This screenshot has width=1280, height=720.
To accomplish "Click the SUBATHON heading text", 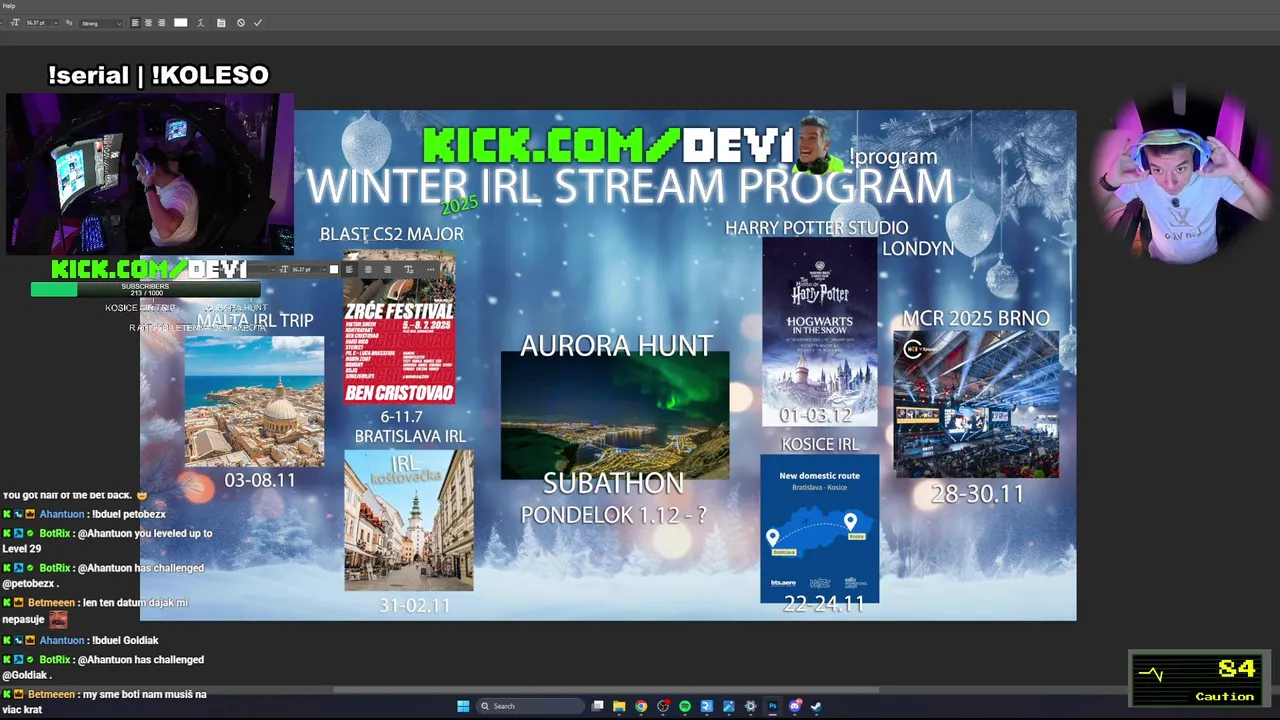I will pyautogui.click(x=613, y=483).
